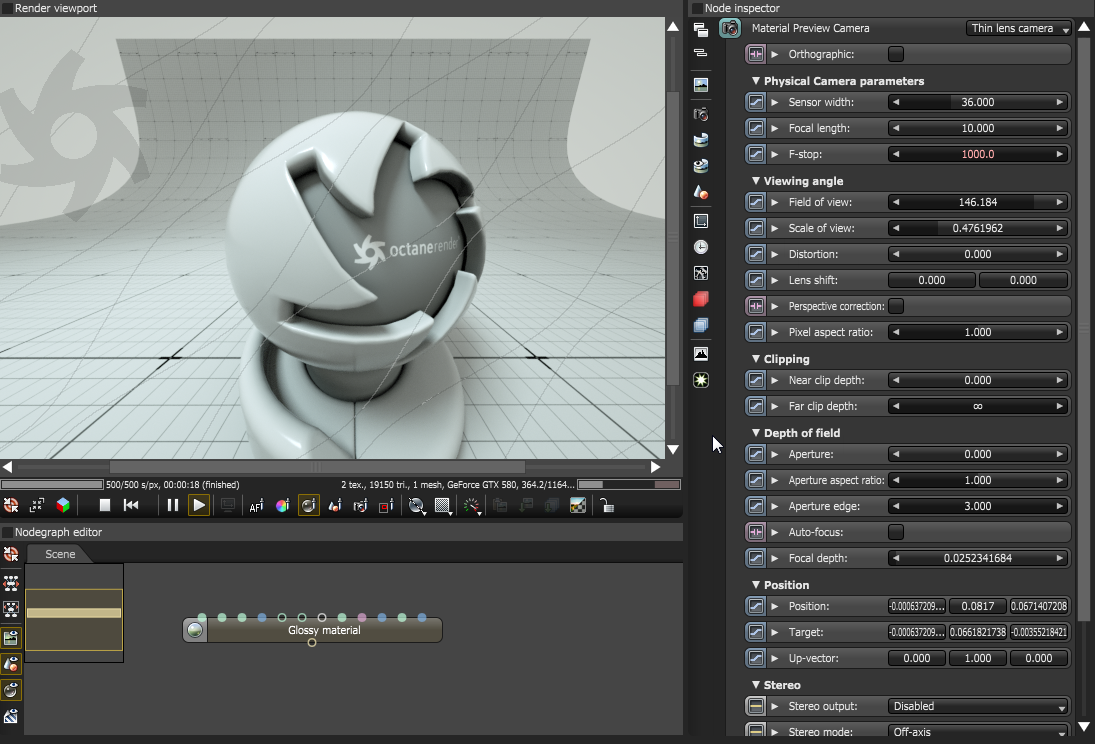Click the highlighted play render button

(198, 505)
